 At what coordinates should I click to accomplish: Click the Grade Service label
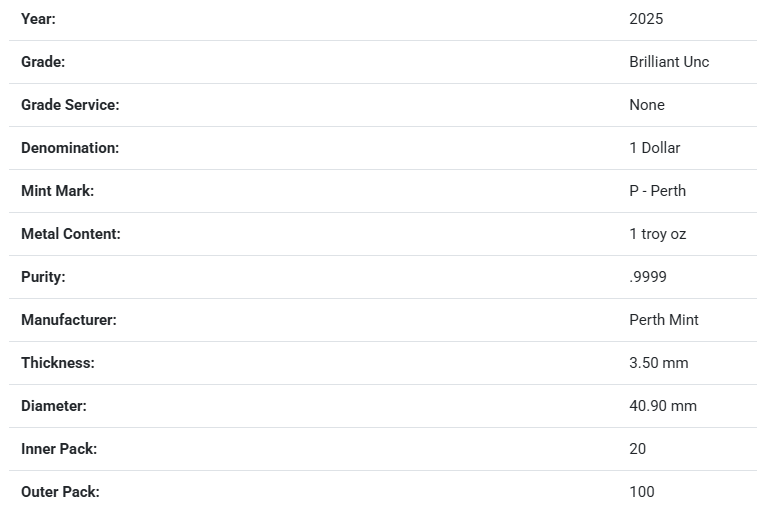(x=70, y=105)
